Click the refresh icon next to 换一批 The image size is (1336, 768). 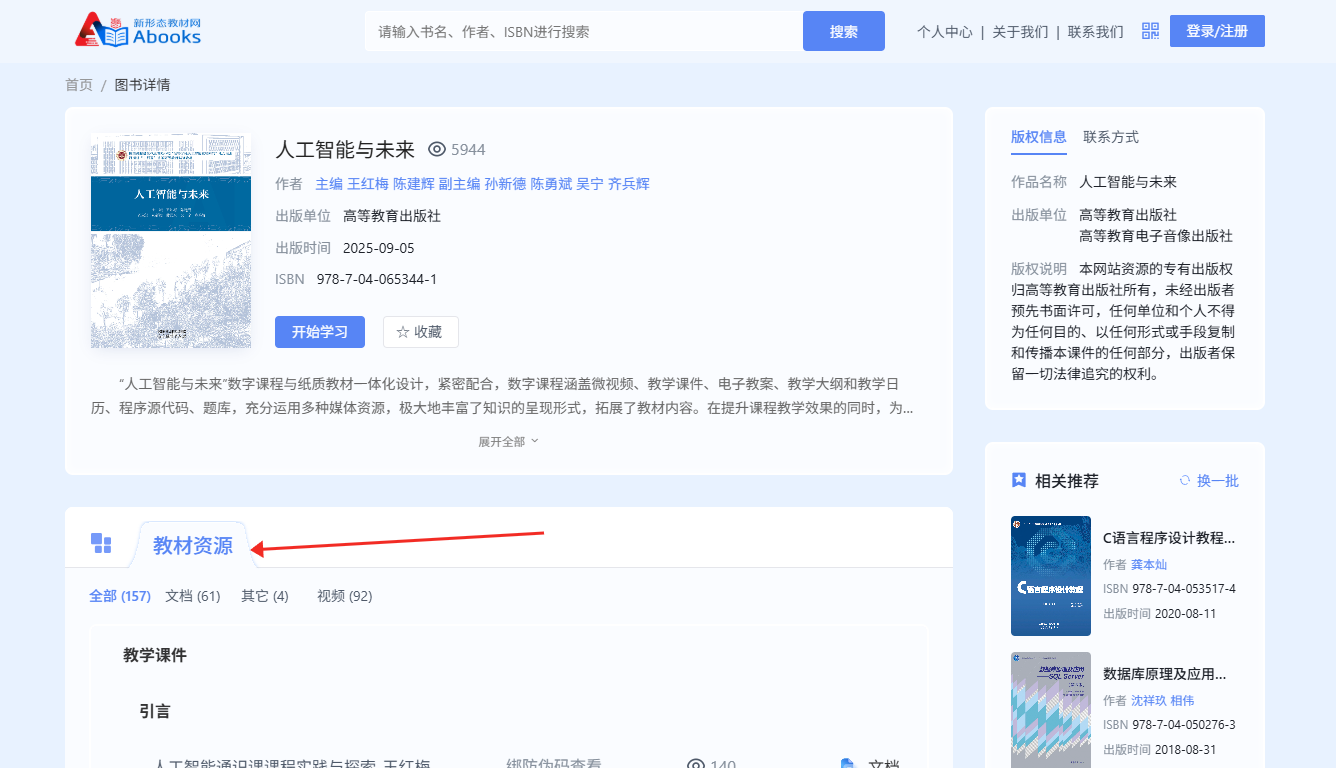pos(1185,480)
